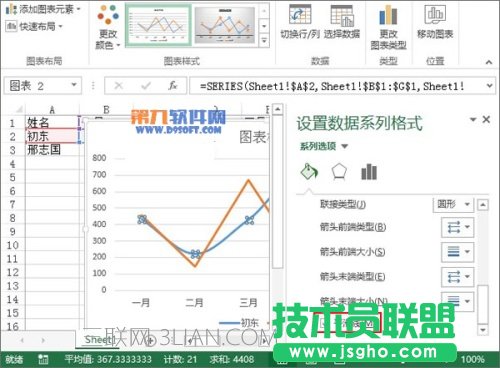Click Move Chart icon
This screenshot has width=500, height=368.
click(x=435, y=14)
